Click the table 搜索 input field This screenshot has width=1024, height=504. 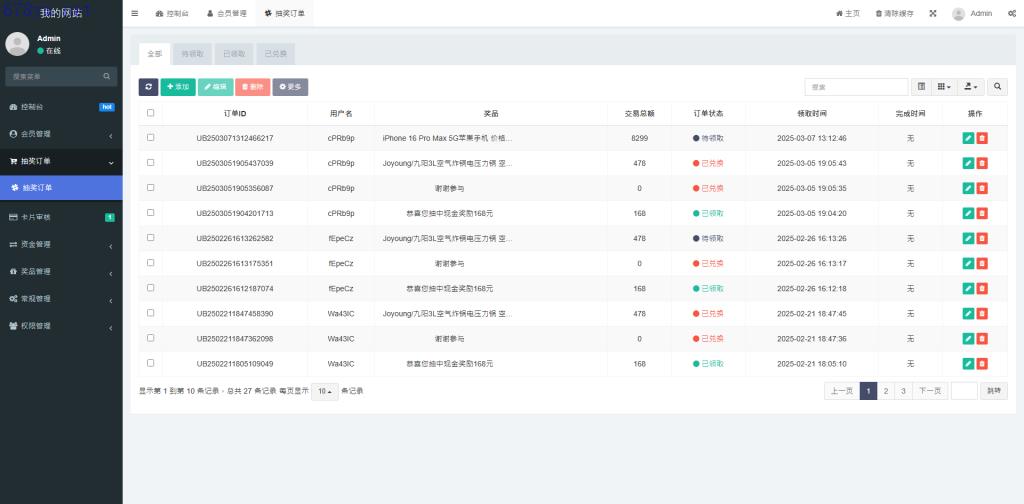click(856, 87)
